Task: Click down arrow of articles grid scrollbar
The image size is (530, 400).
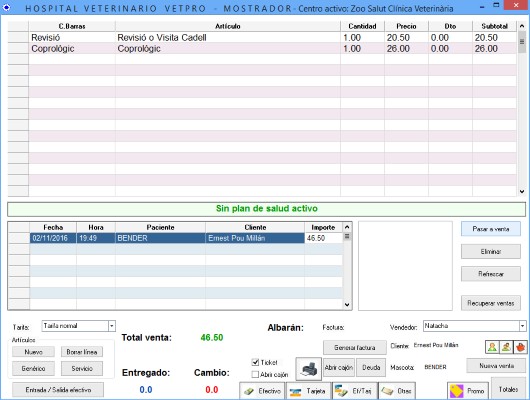Action: 522,192
